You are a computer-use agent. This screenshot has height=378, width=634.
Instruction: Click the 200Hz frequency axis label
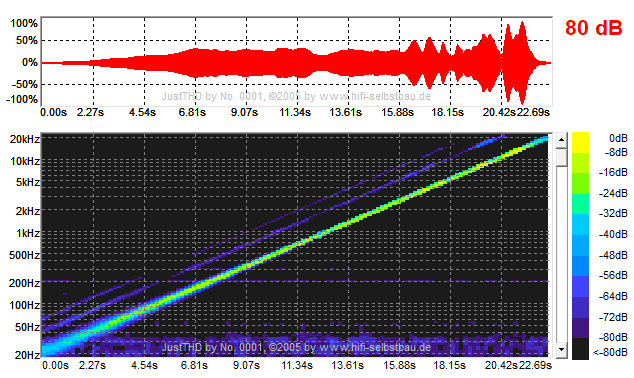tap(24, 283)
